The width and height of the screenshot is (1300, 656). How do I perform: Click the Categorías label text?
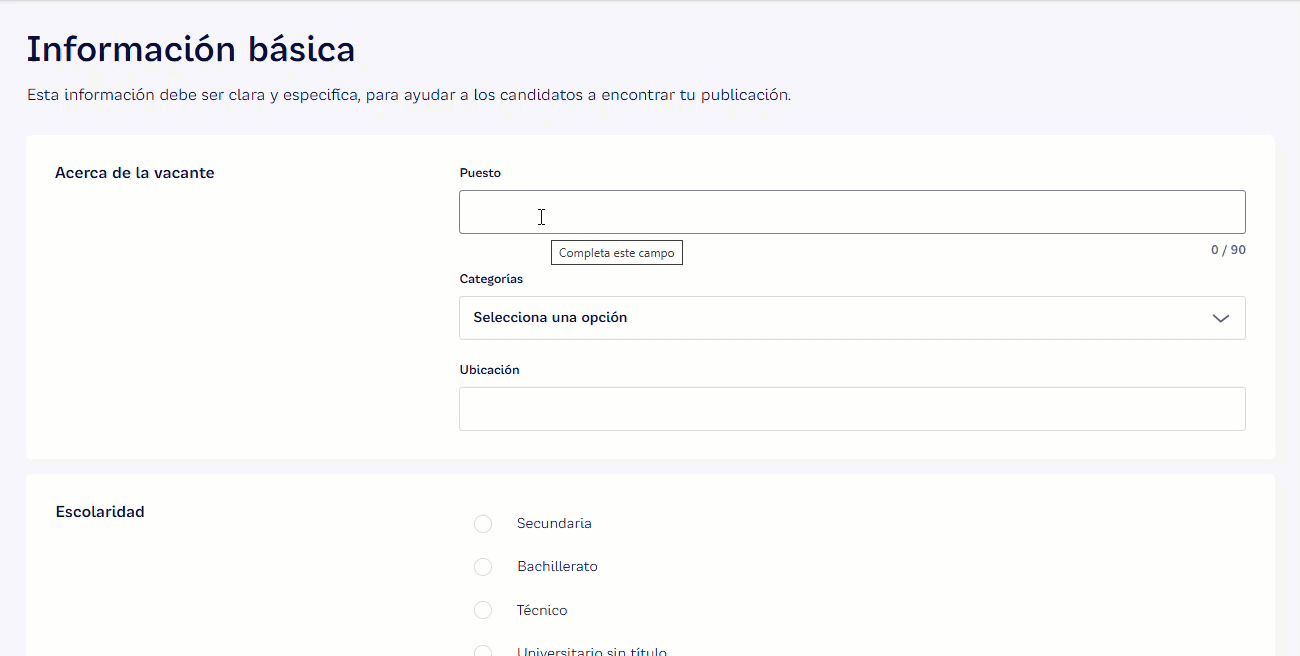tap(491, 279)
